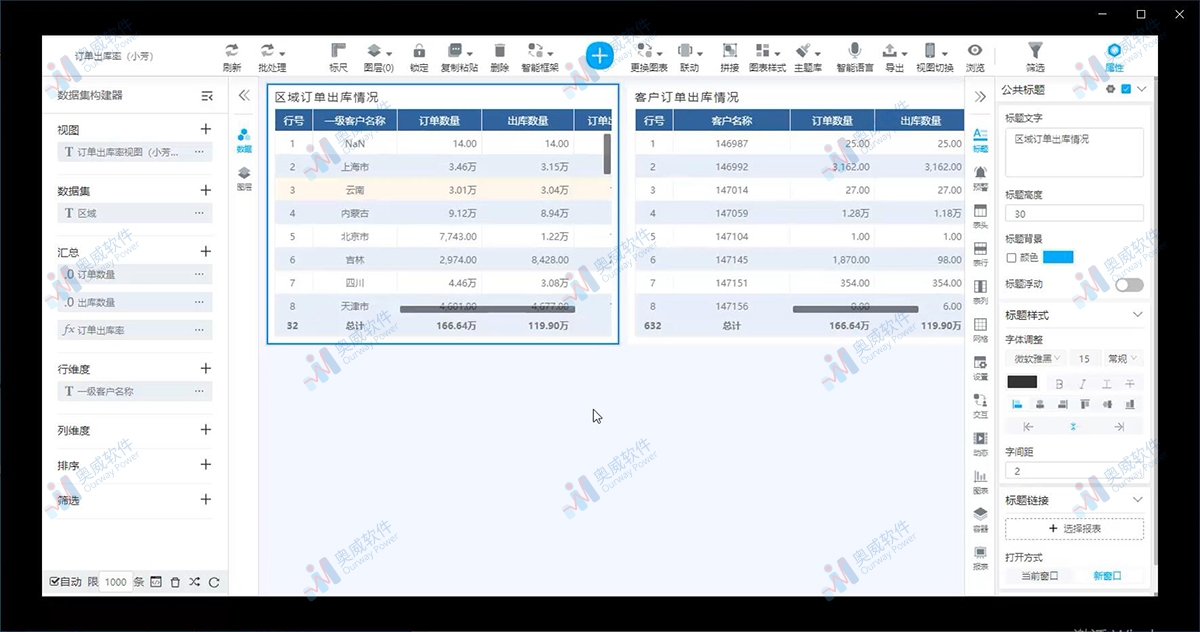This screenshot has width=1200, height=632.
Task: Select the 一级客户名称 row dimension item
Action: 135,391
